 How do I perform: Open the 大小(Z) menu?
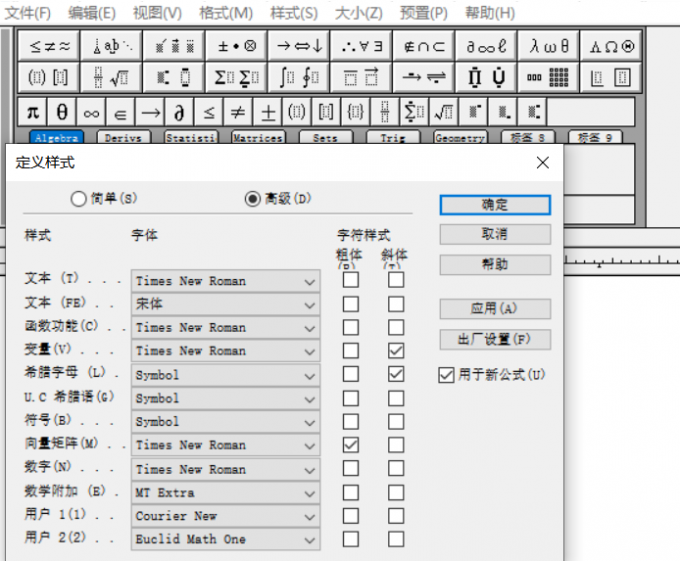[359, 13]
